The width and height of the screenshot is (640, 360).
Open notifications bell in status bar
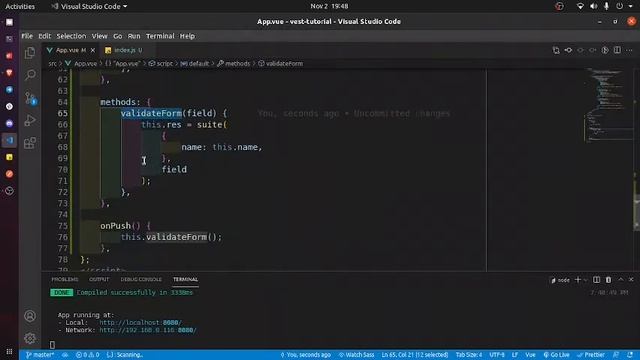[x=630, y=355]
